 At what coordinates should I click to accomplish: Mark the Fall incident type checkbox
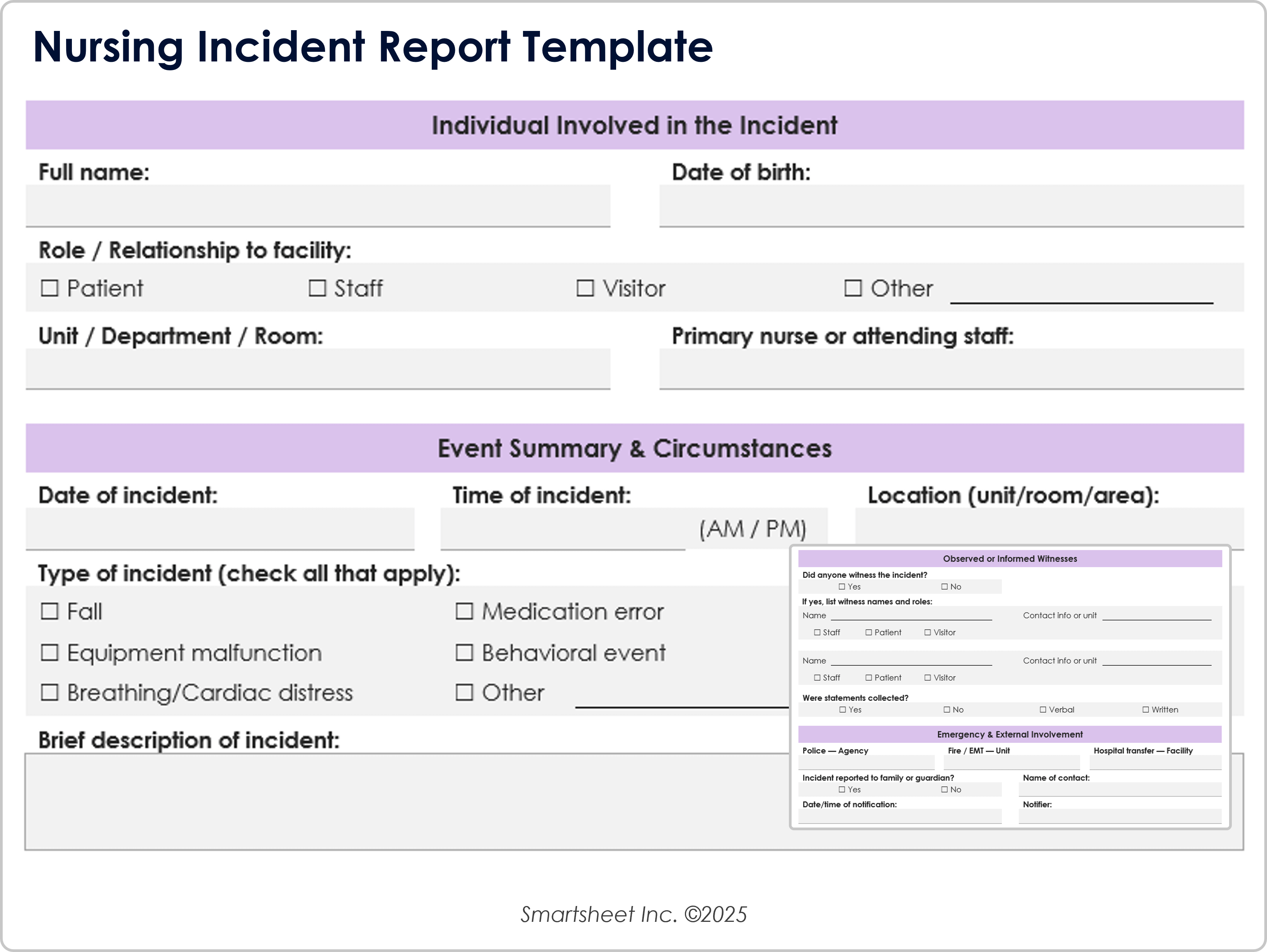pos(50,611)
